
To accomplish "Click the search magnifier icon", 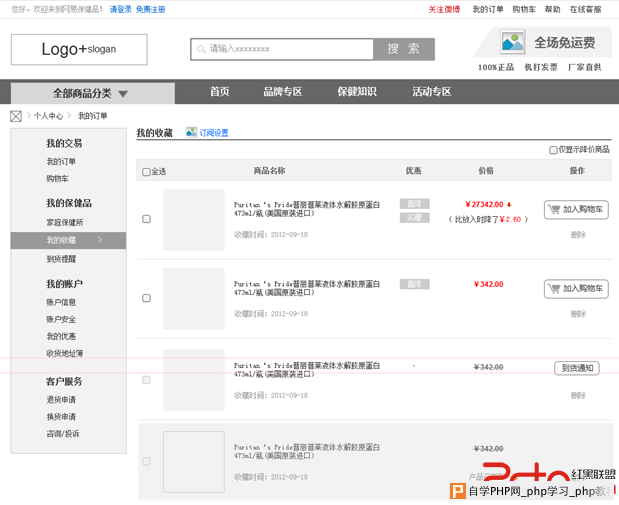I will pyautogui.click(x=201, y=49).
